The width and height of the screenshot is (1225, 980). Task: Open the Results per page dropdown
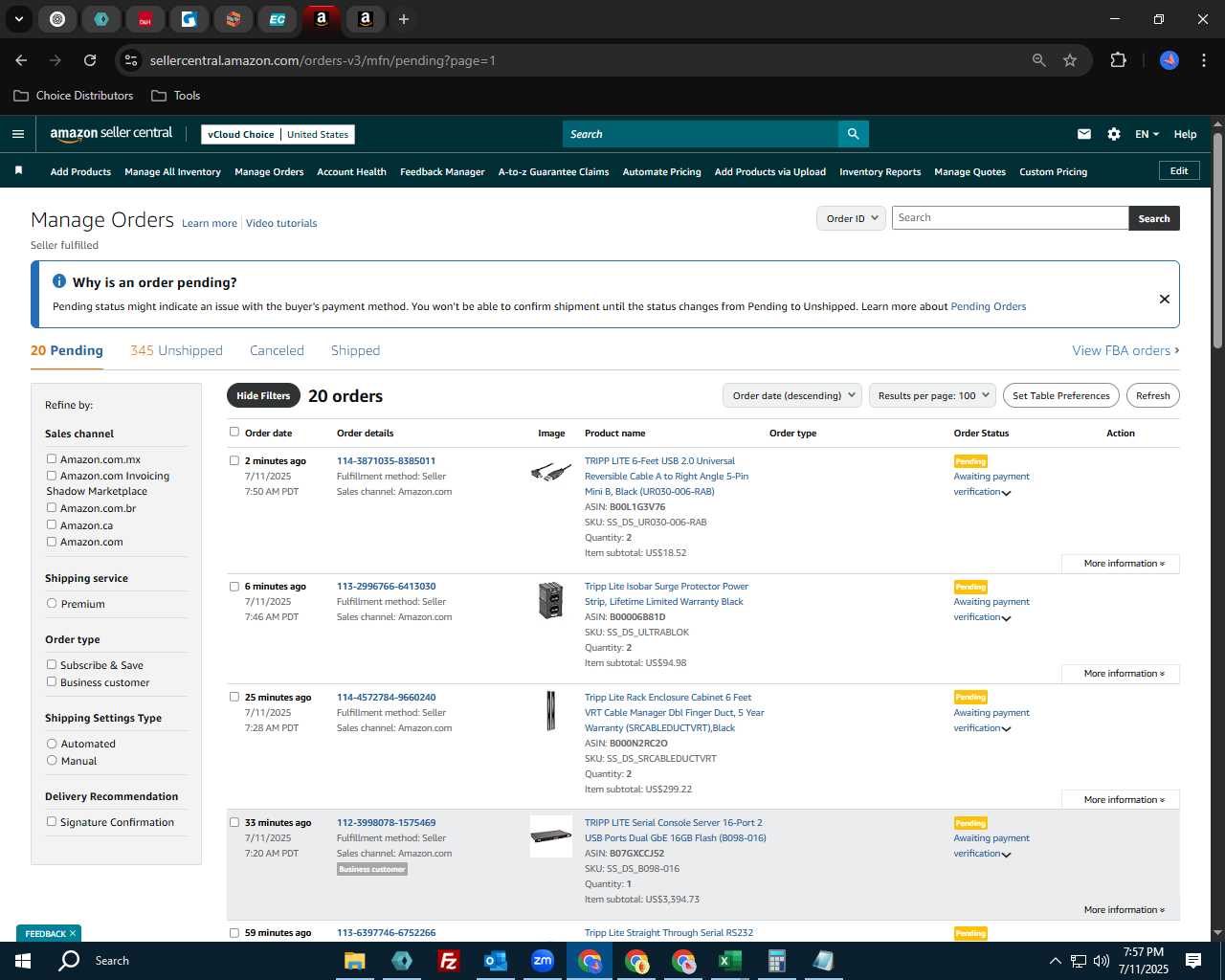[932, 395]
